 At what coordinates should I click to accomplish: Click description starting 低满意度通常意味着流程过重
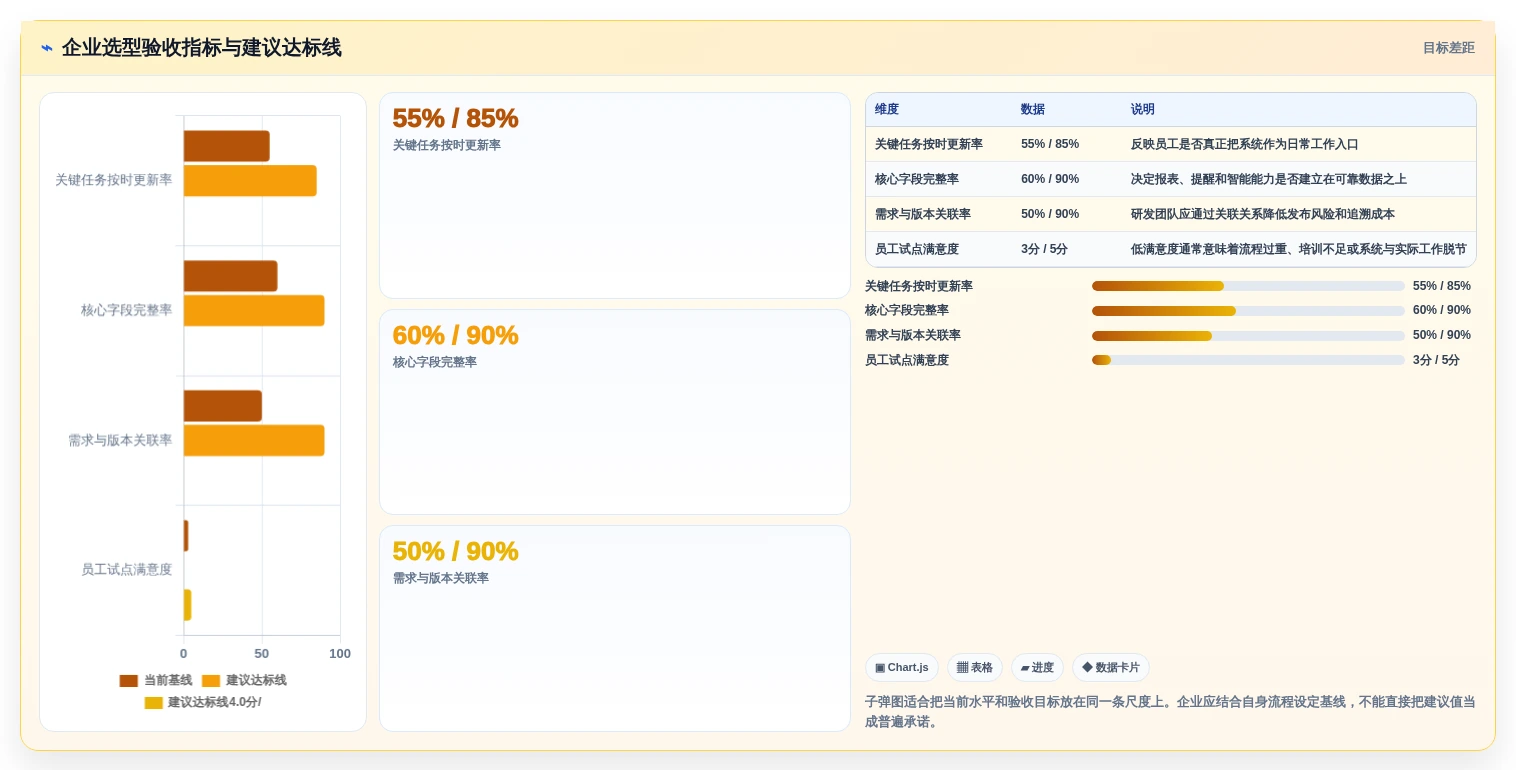1299,249
